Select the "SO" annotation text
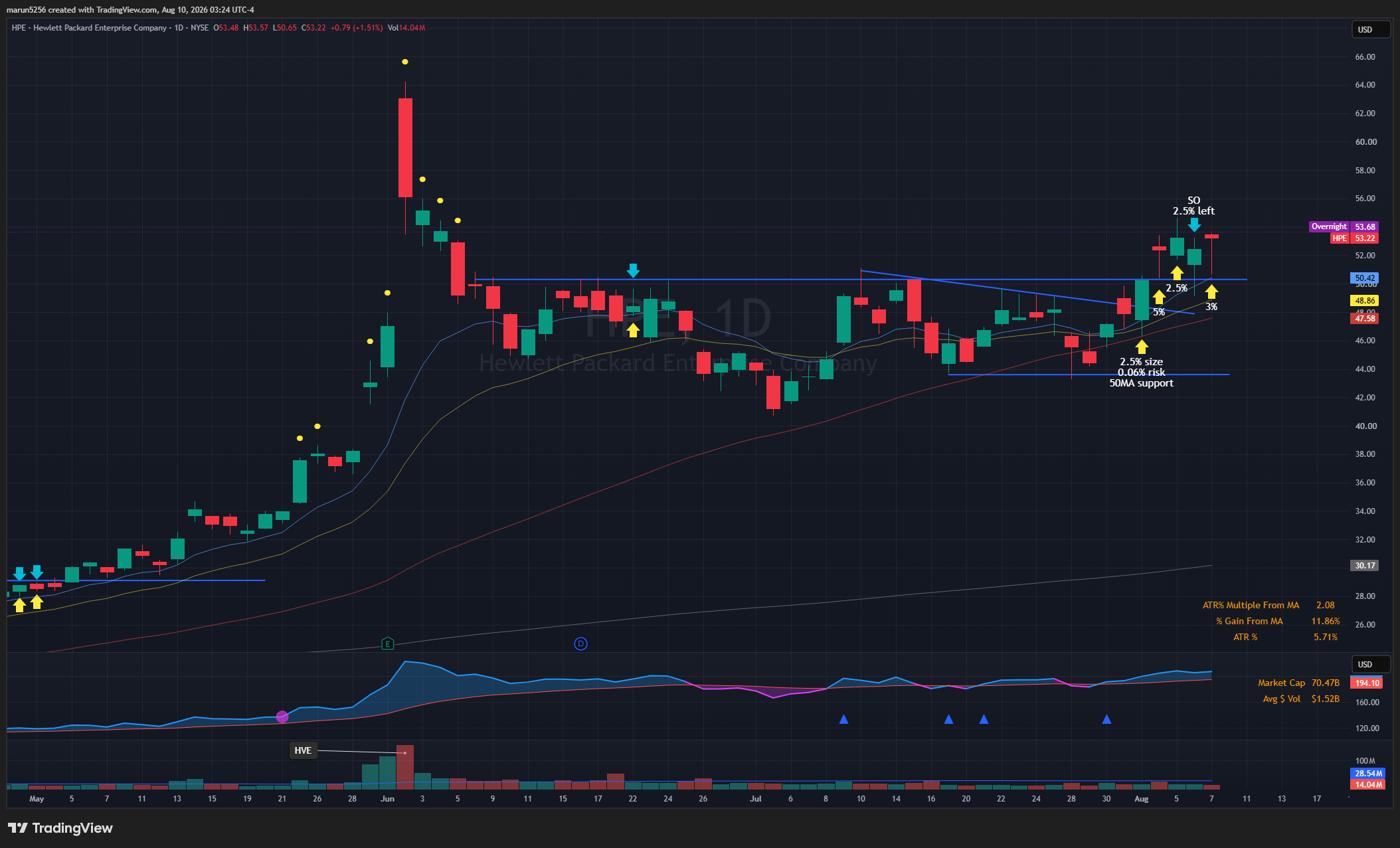The width and height of the screenshot is (1400, 848). pos(1193,200)
